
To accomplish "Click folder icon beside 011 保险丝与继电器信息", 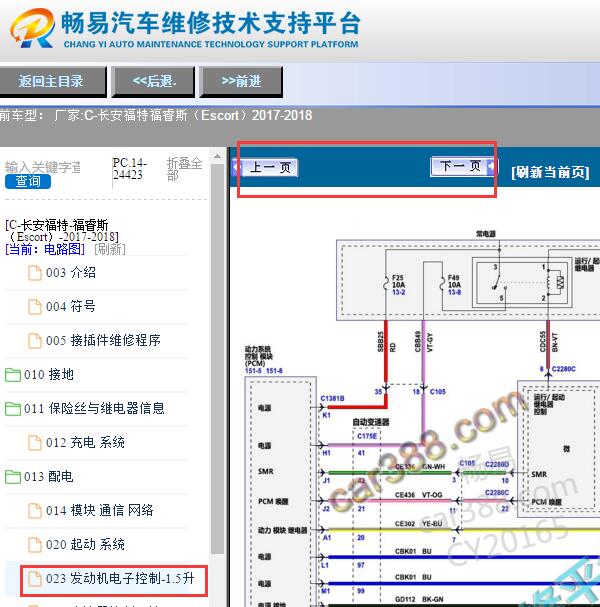I will [13, 409].
